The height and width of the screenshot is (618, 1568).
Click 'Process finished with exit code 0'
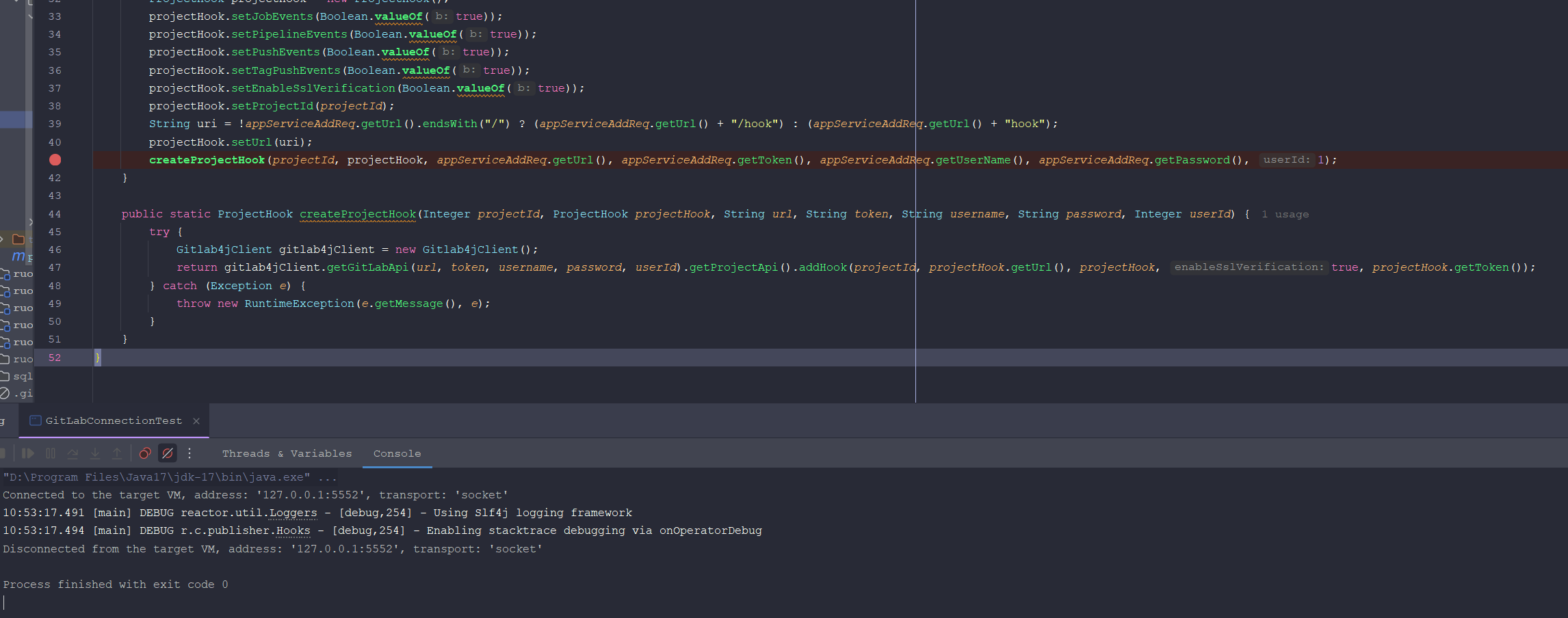pyautogui.click(x=116, y=585)
